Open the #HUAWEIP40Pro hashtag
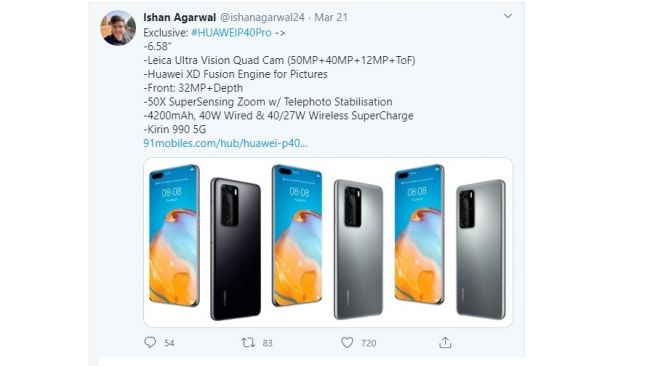Screen dimensions: 653x366 pyautogui.click(x=231, y=32)
